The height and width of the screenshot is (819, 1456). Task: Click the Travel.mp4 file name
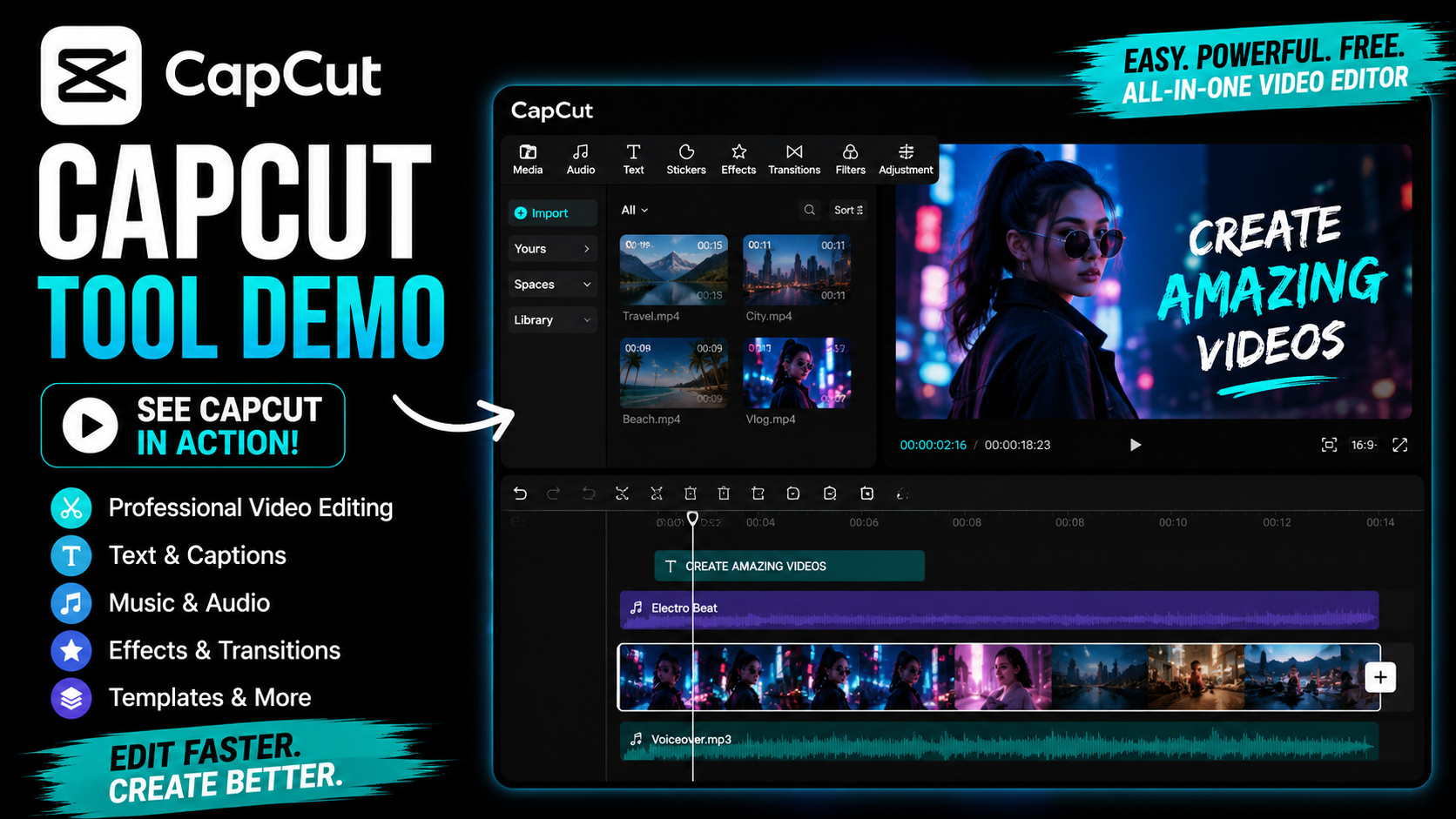[650, 316]
